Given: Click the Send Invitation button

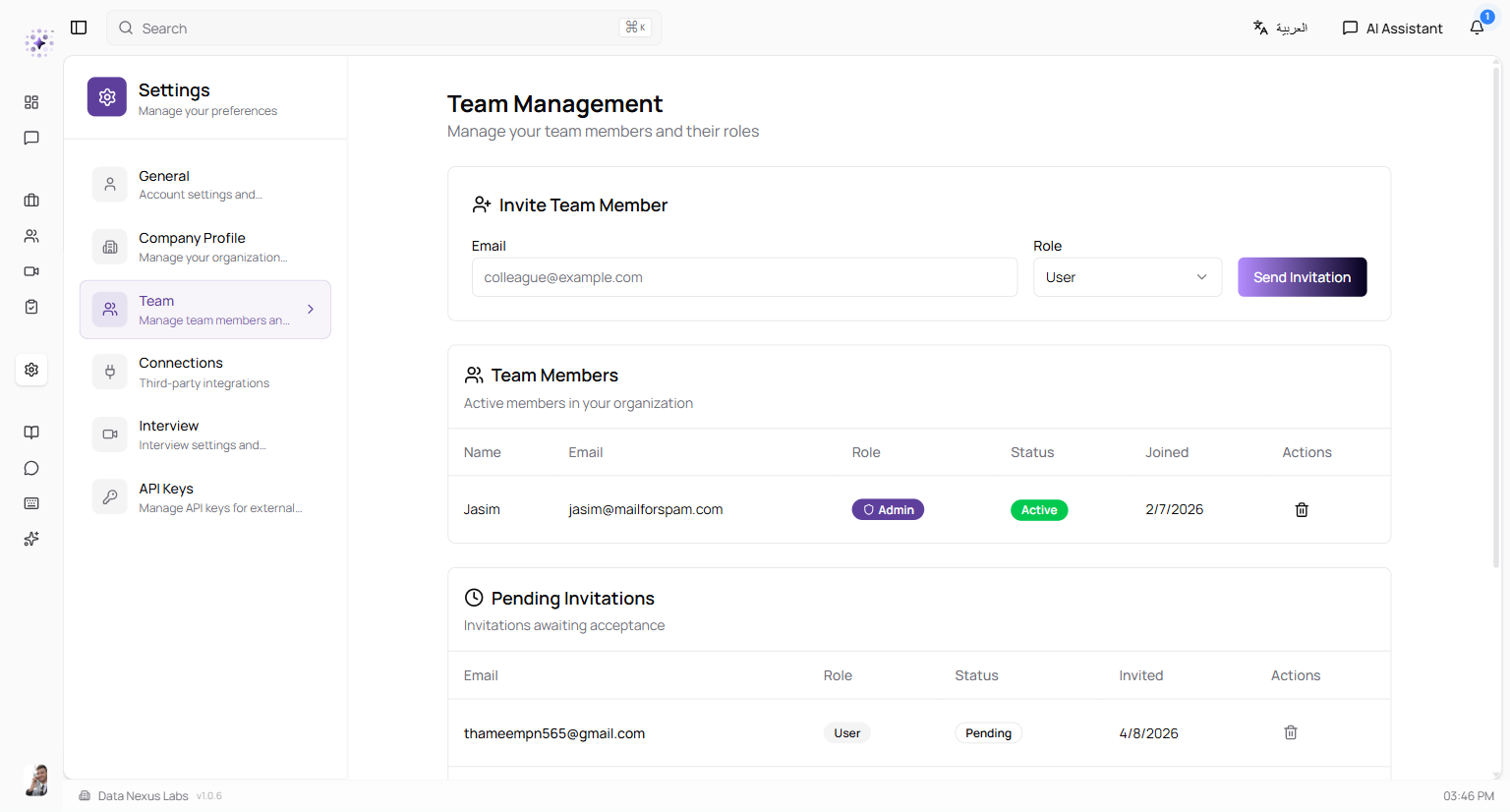Looking at the screenshot, I should pyautogui.click(x=1302, y=277).
